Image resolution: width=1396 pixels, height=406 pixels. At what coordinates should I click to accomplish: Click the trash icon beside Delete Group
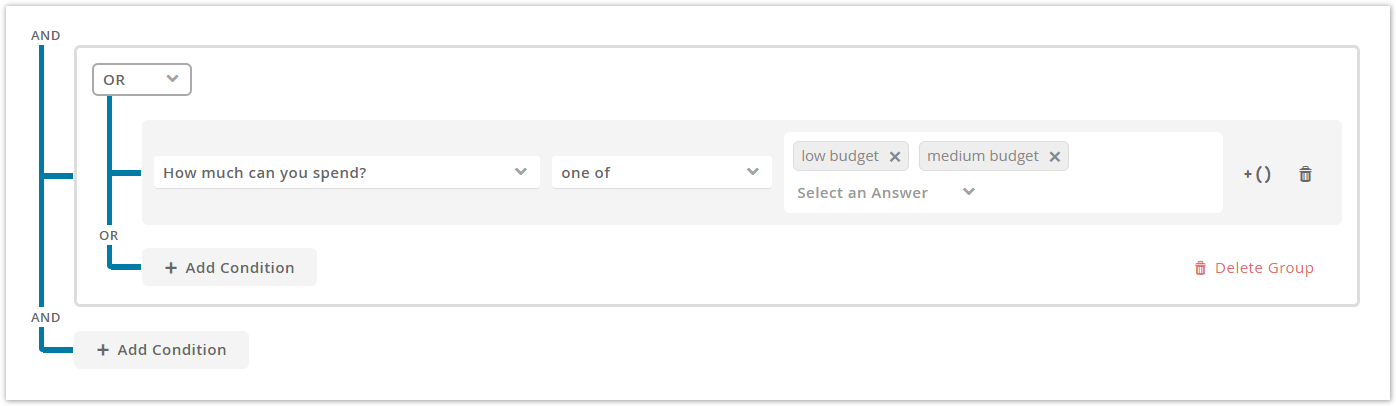(1200, 268)
